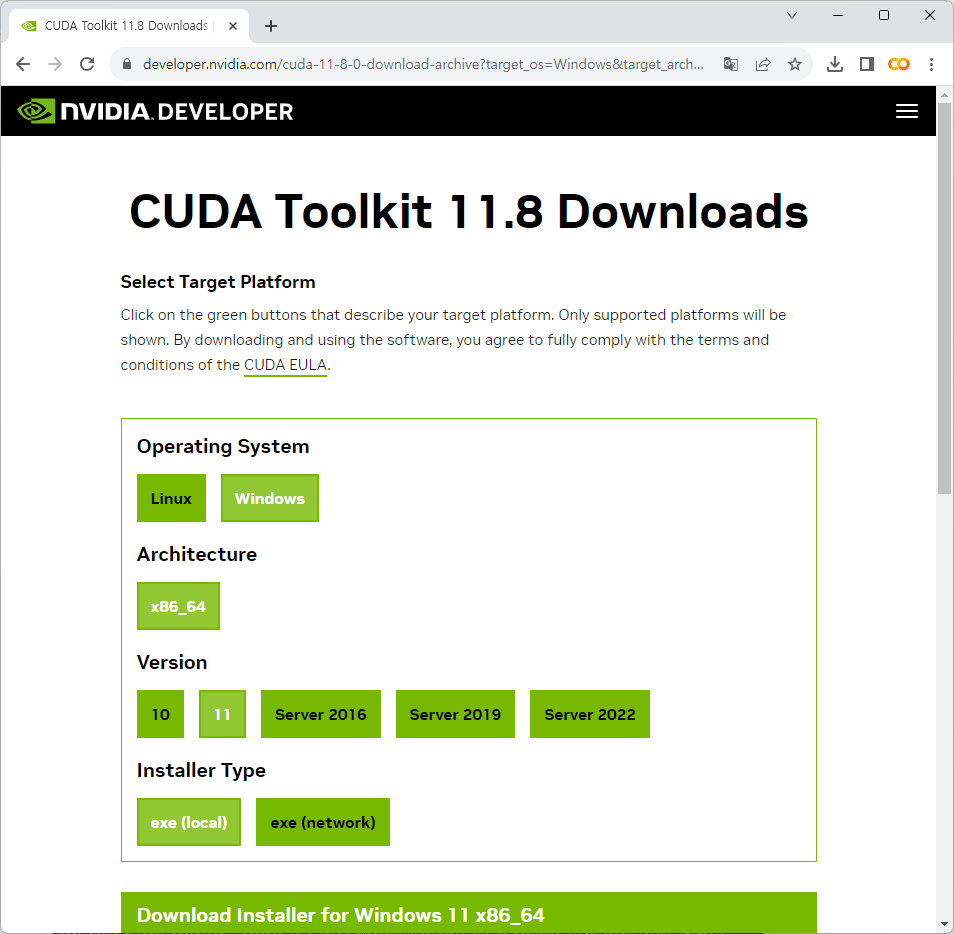The height and width of the screenshot is (934, 954).
Task: Share this page using the share icon
Action: tap(763, 64)
